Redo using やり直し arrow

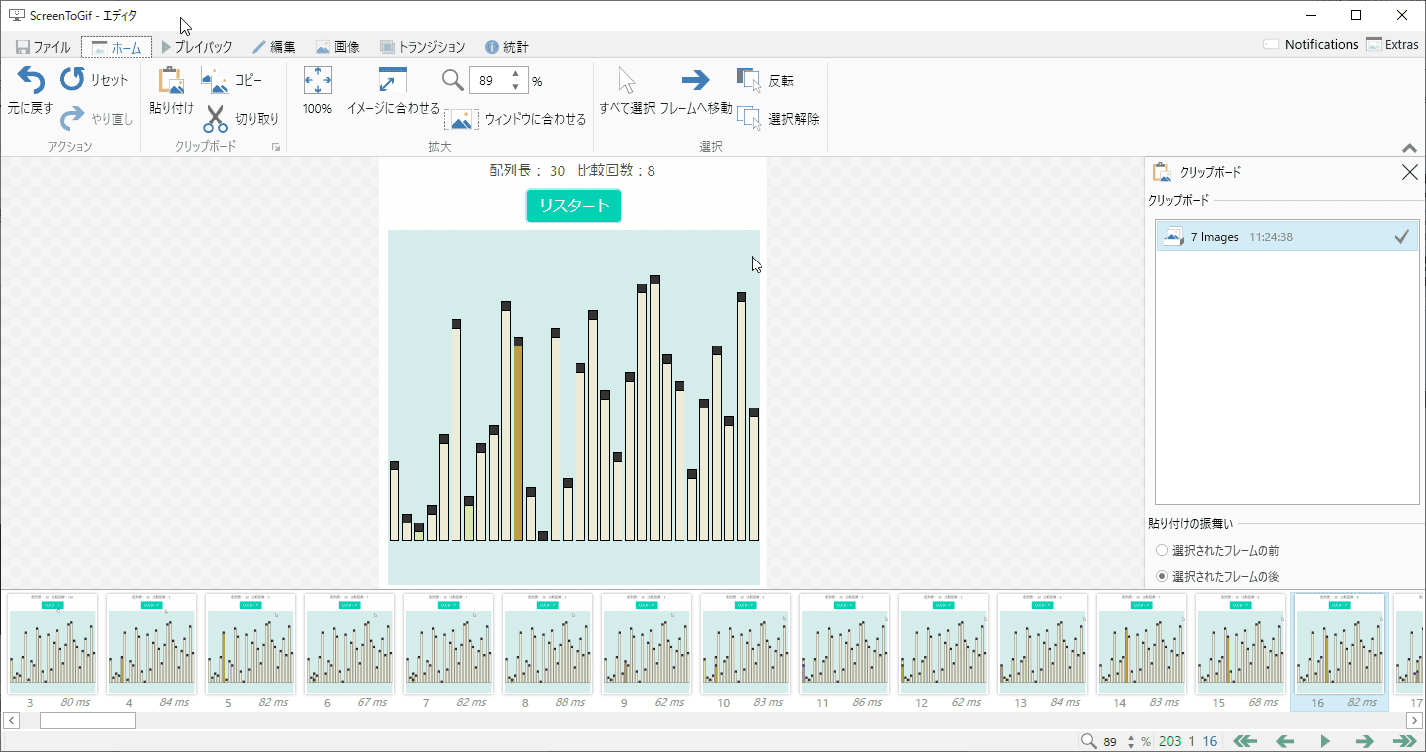pos(72,118)
